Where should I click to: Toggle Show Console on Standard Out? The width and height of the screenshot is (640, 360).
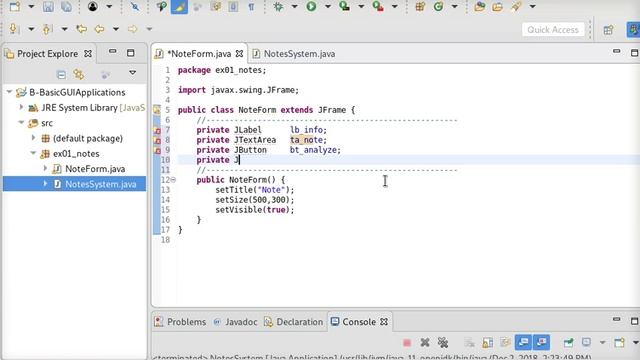[523, 342]
